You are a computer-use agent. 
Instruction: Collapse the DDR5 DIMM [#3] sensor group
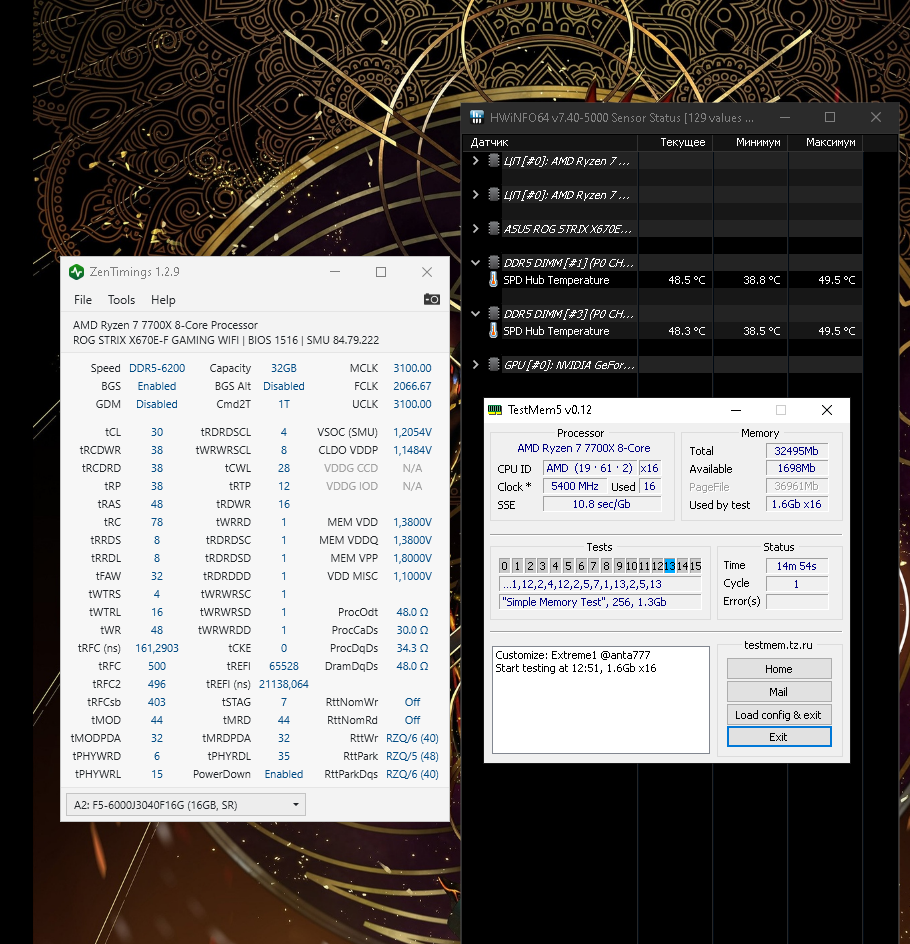pyautogui.click(x=475, y=314)
